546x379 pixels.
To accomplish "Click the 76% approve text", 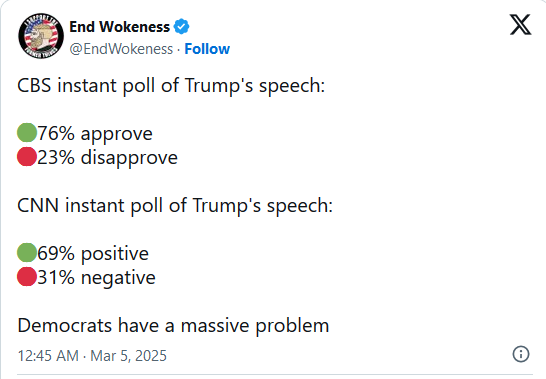I will (95, 134).
